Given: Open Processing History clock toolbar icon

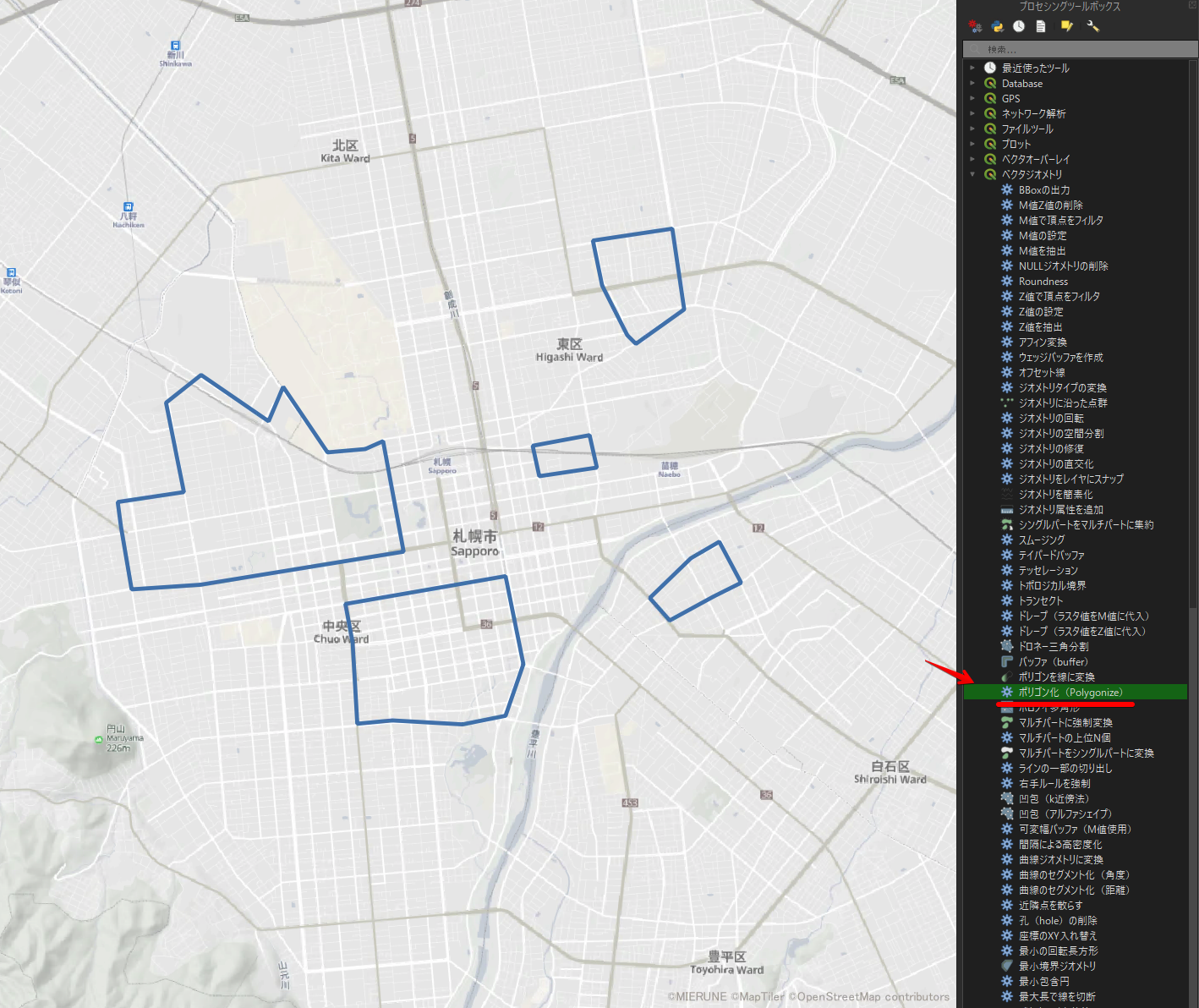Looking at the screenshot, I should click(x=1019, y=26).
